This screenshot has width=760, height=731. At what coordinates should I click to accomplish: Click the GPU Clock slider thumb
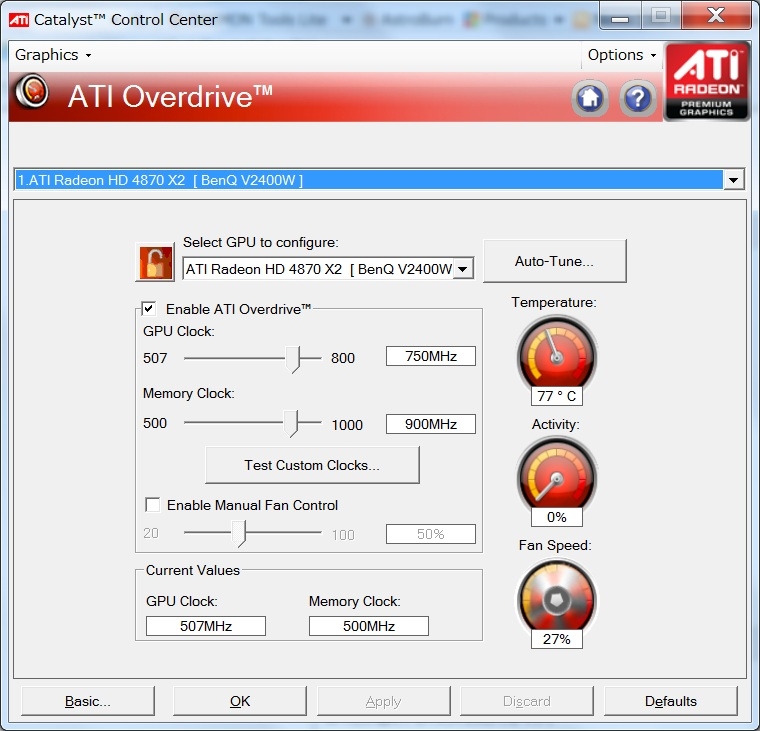293,360
